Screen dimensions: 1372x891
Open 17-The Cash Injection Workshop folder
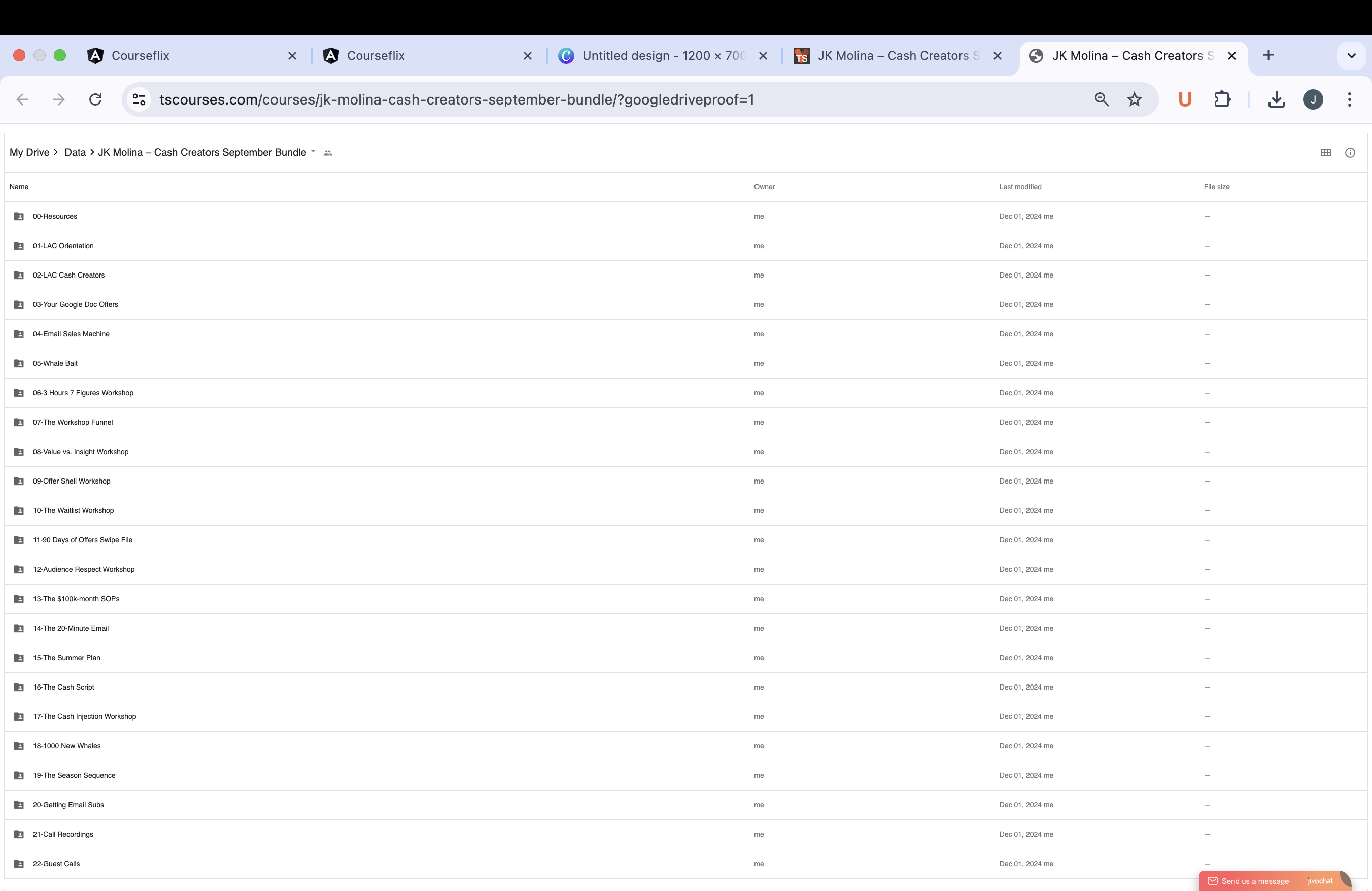[x=685, y=716]
